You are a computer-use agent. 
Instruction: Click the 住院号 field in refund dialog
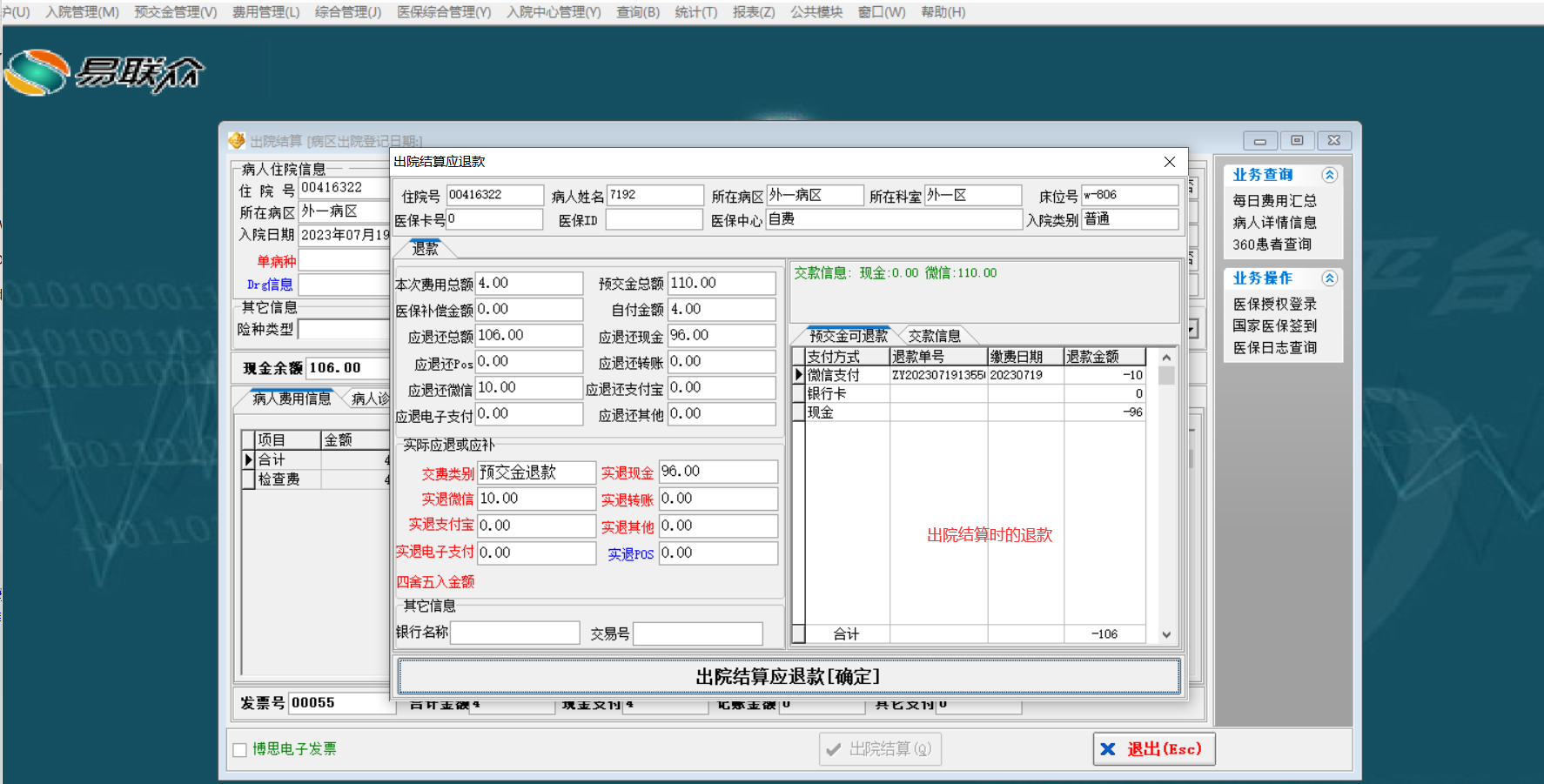click(495, 195)
